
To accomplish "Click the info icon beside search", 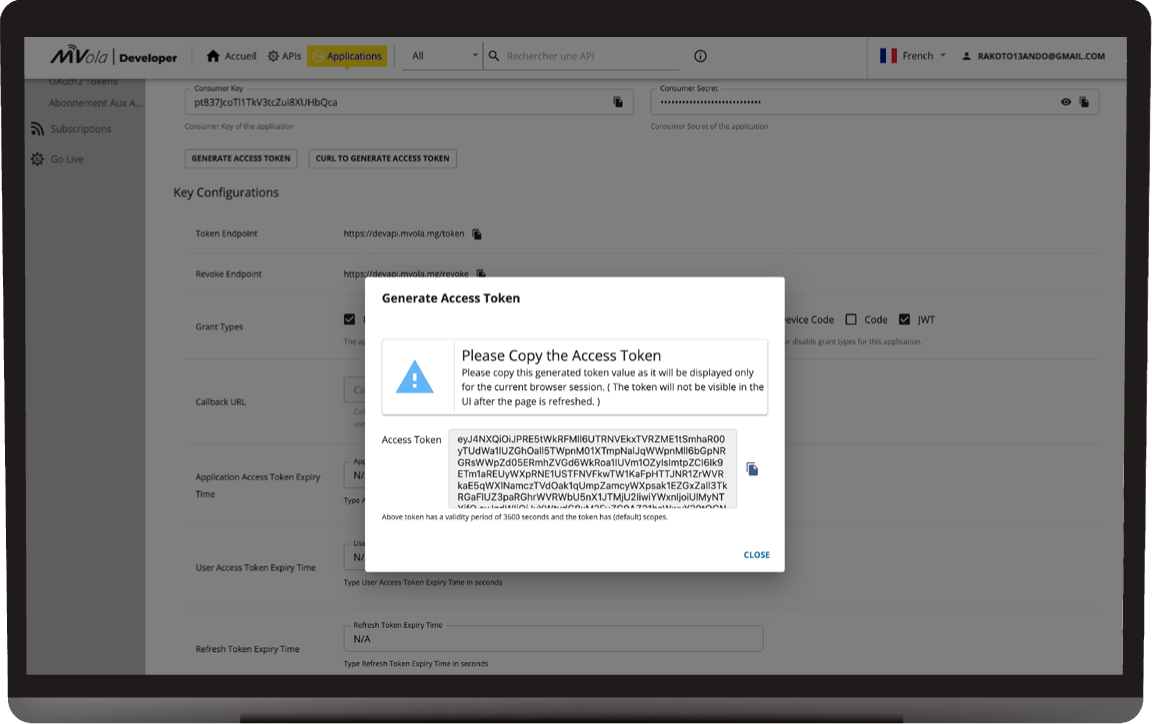I will [x=700, y=56].
